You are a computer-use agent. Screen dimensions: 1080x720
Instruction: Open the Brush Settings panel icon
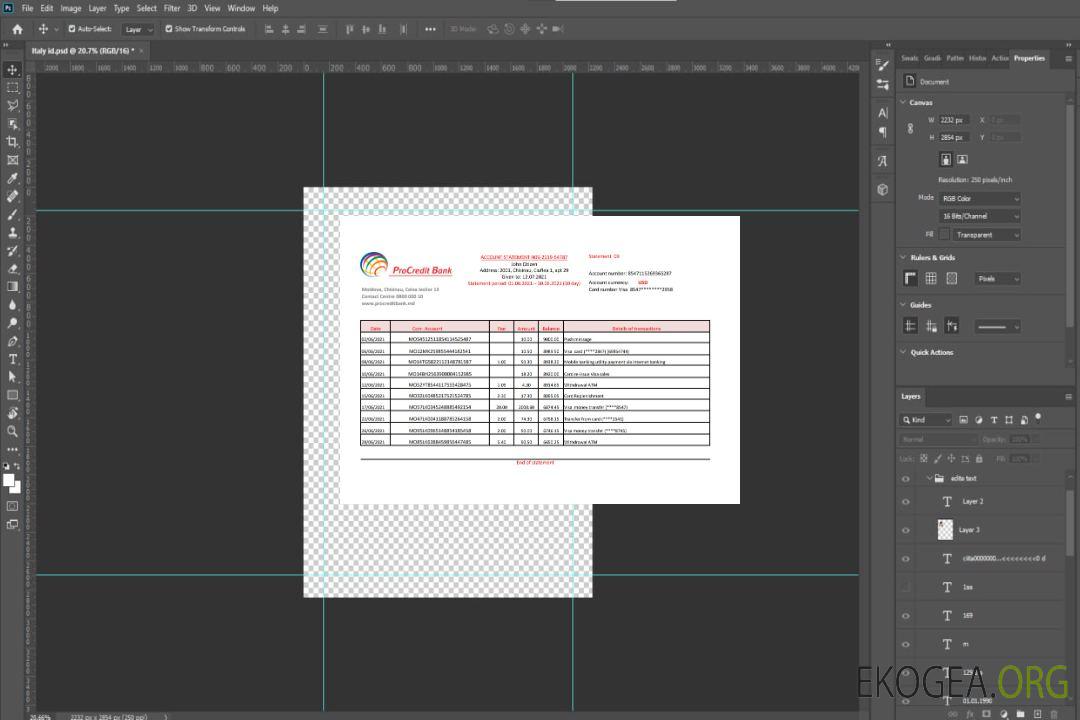(882, 65)
